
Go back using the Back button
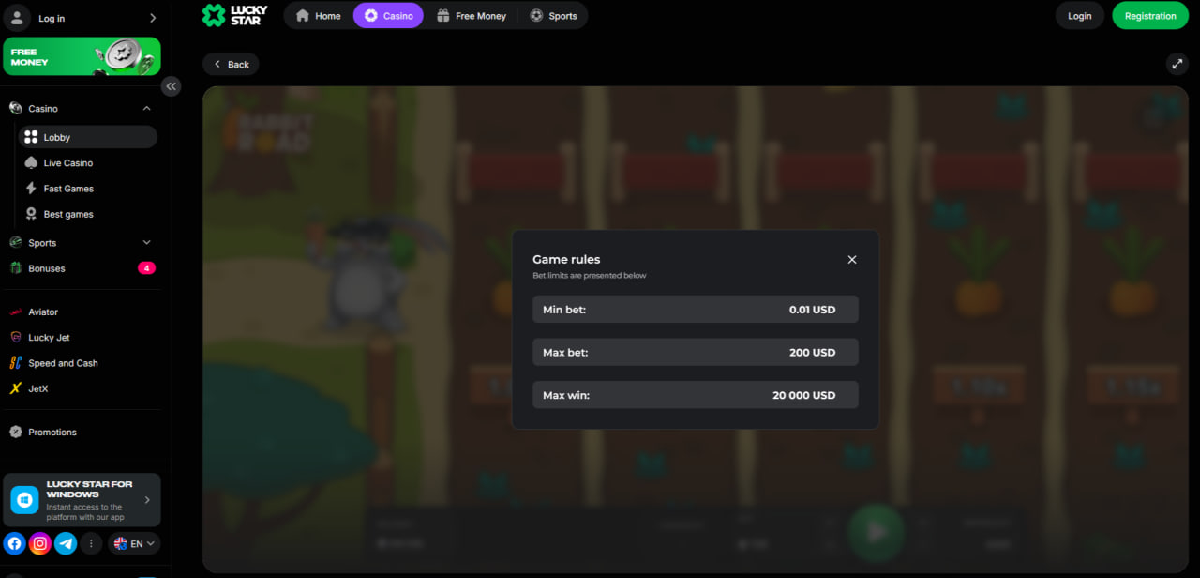click(x=231, y=64)
